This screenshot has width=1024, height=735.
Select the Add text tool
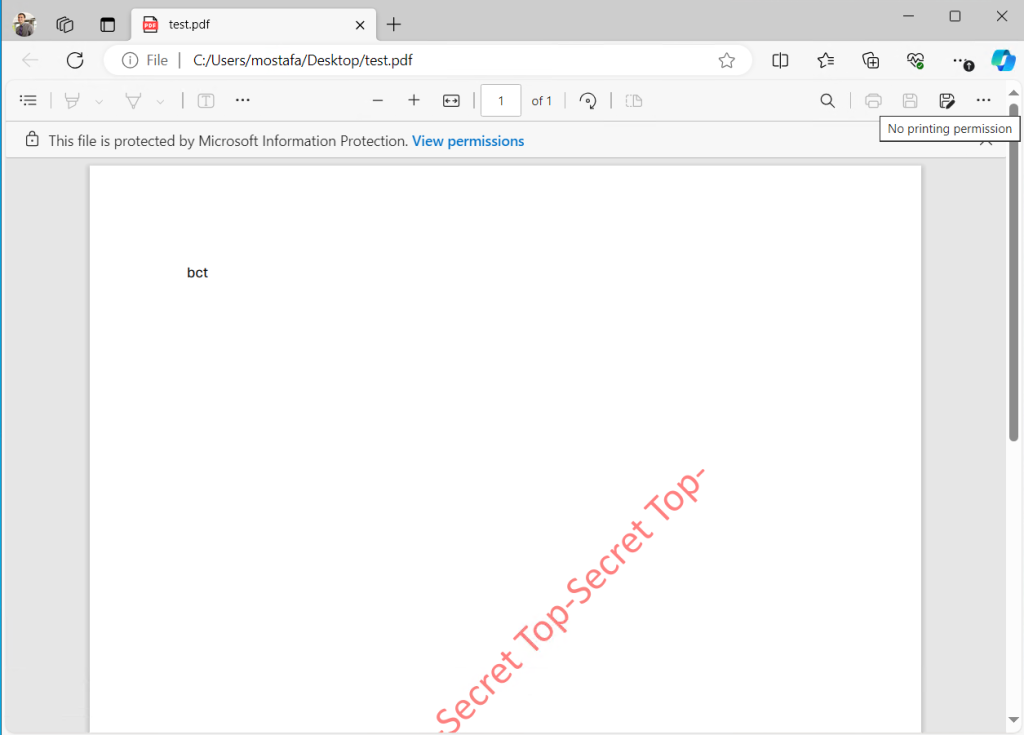click(206, 101)
